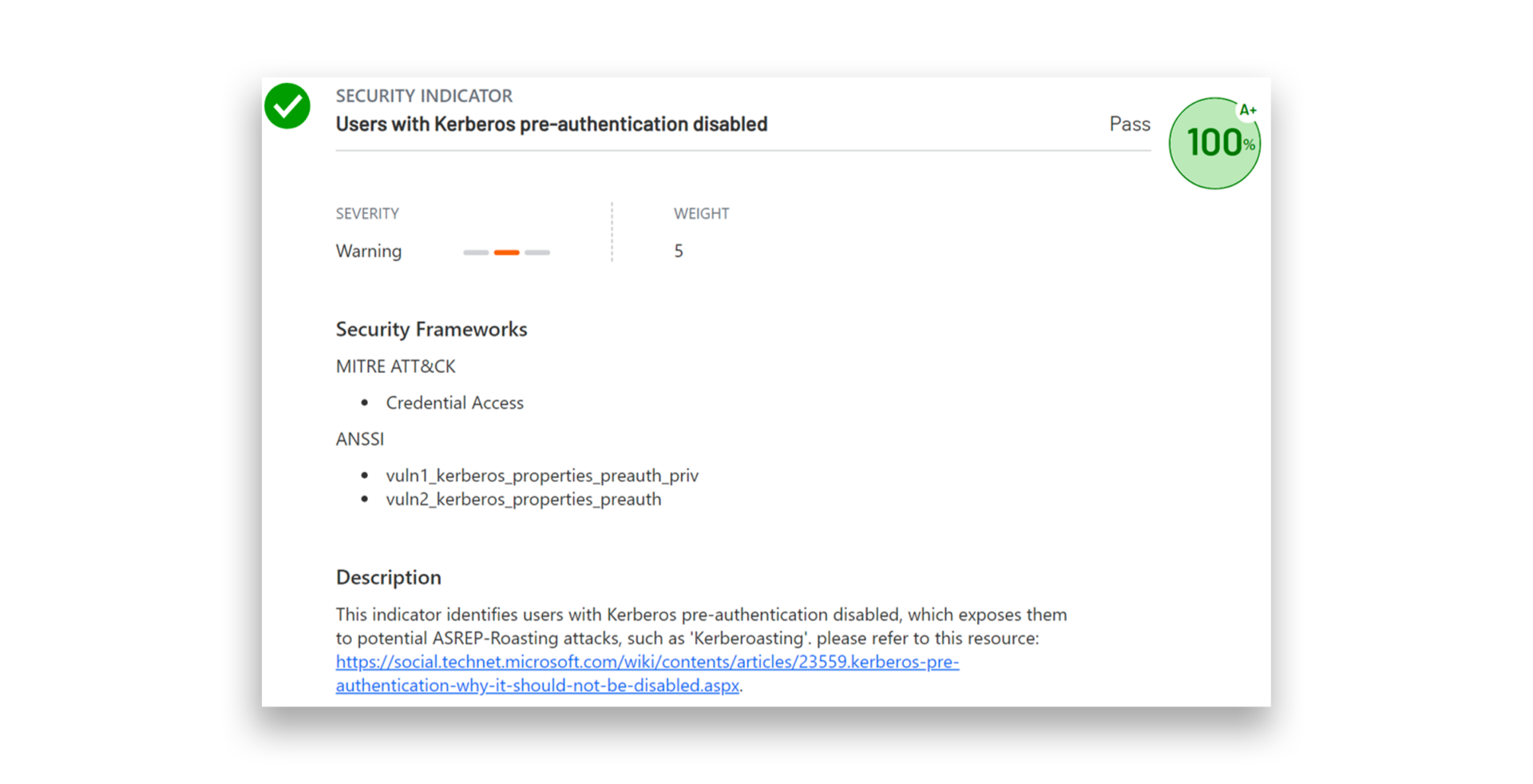Click the Warning severity text

click(x=369, y=251)
